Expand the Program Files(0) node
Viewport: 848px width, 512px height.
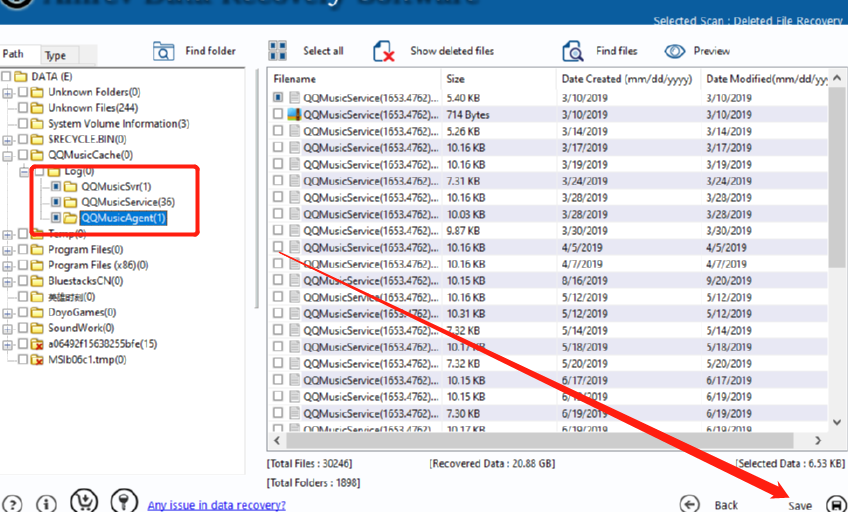8,250
